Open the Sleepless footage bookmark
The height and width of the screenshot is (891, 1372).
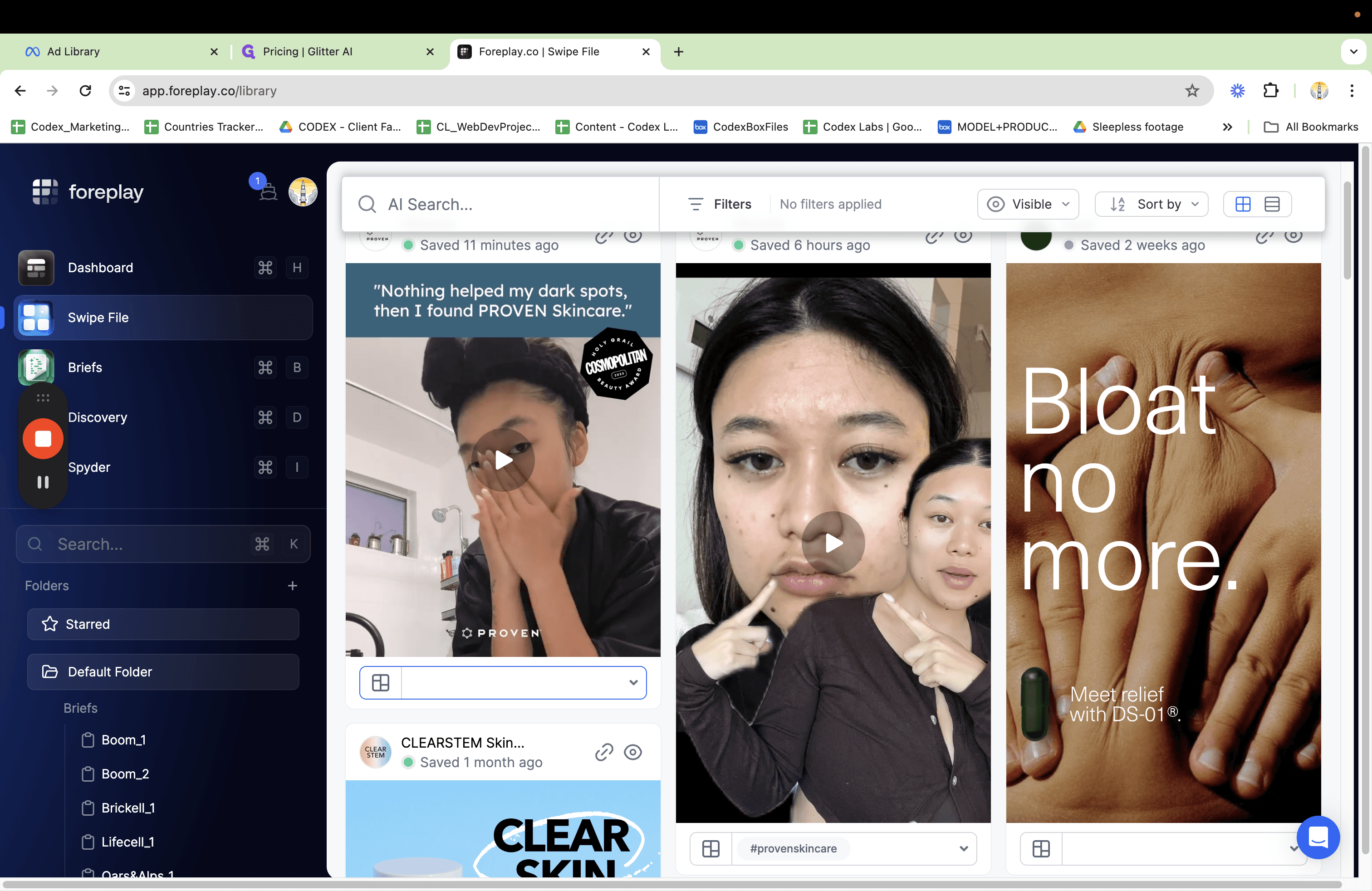click(x=1128, y=127)
